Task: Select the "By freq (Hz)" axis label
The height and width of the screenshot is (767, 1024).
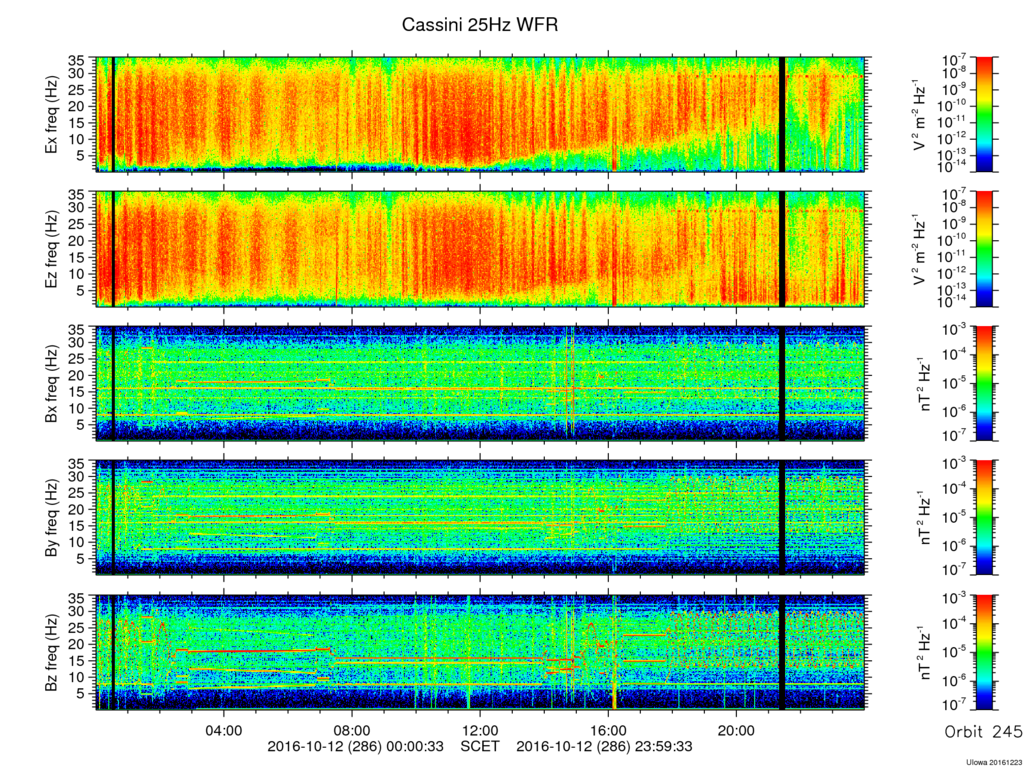Action: point(51,517)
